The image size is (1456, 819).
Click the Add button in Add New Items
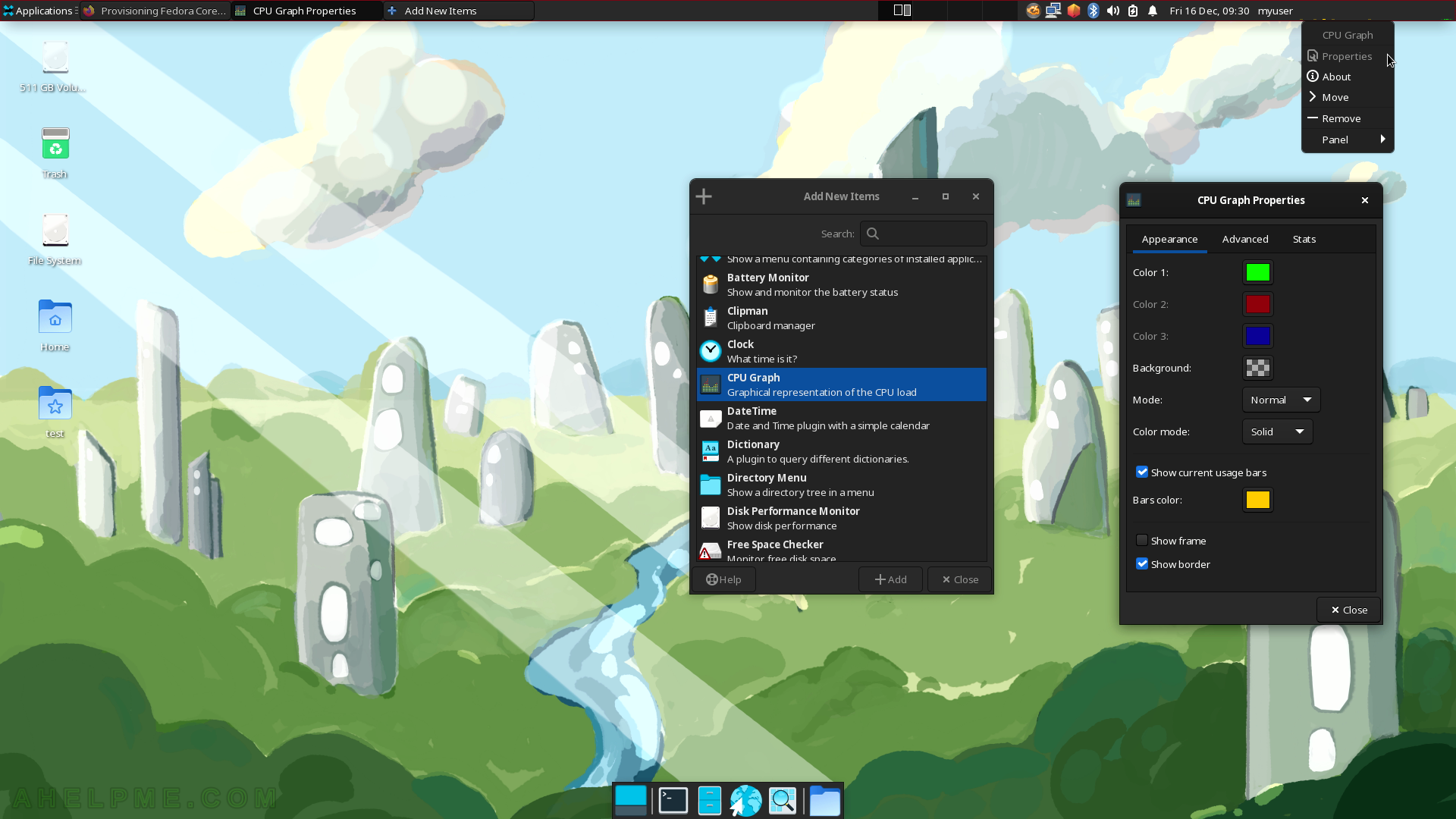pyautogui.click(x=890, y=579)
